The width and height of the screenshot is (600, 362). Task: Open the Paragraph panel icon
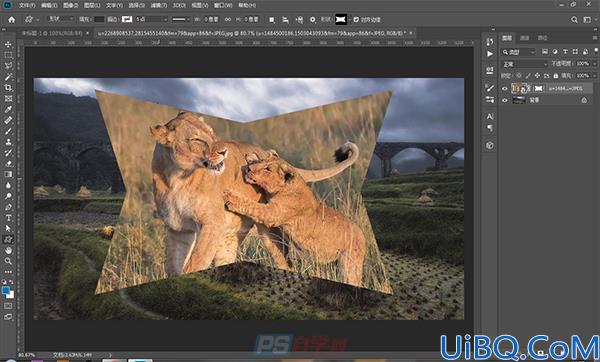tap(490, 128)
